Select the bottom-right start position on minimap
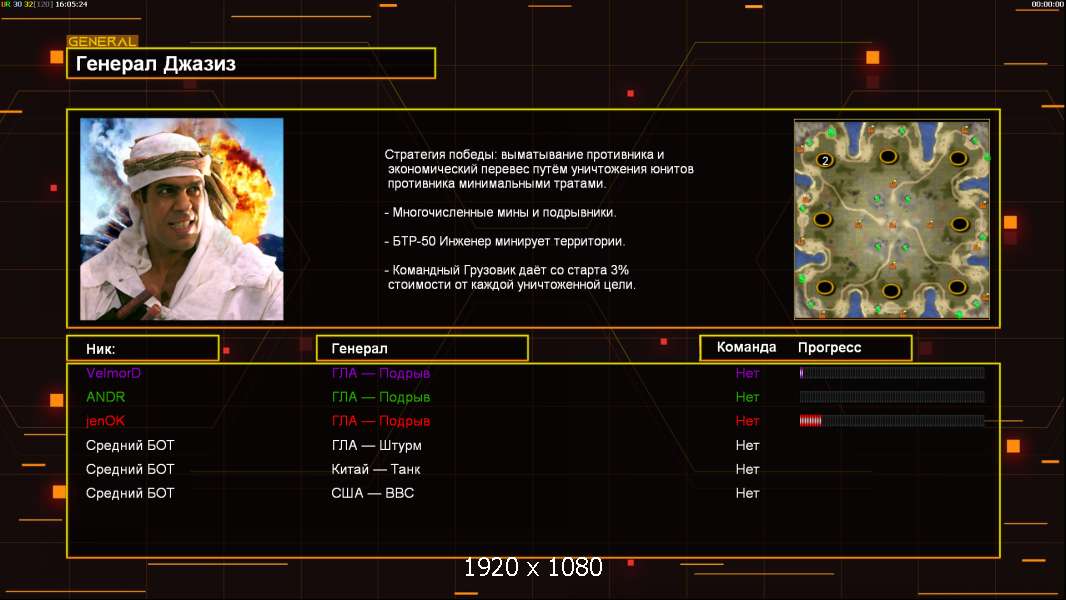This screenshot has height=600, width=1066. (x=957, y=287)
